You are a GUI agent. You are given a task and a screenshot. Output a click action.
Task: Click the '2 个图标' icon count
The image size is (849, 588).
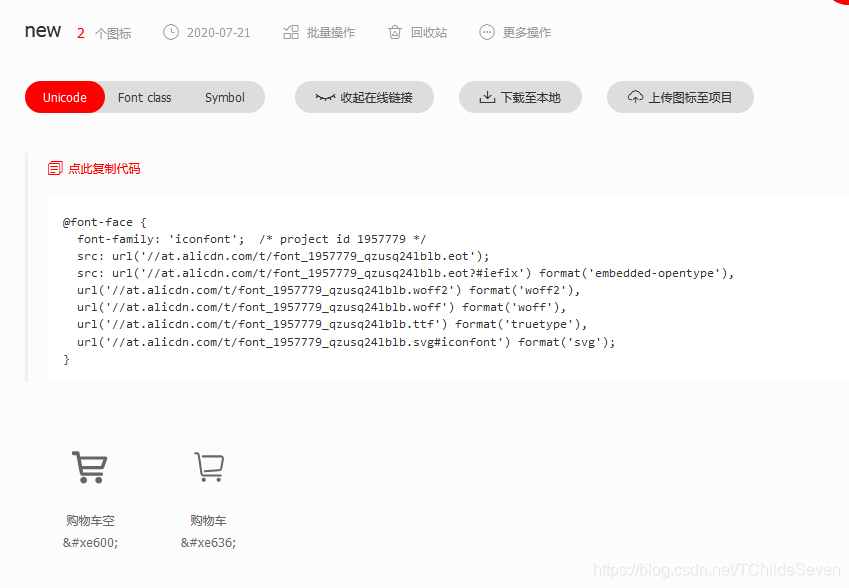[x=104, y=34]
